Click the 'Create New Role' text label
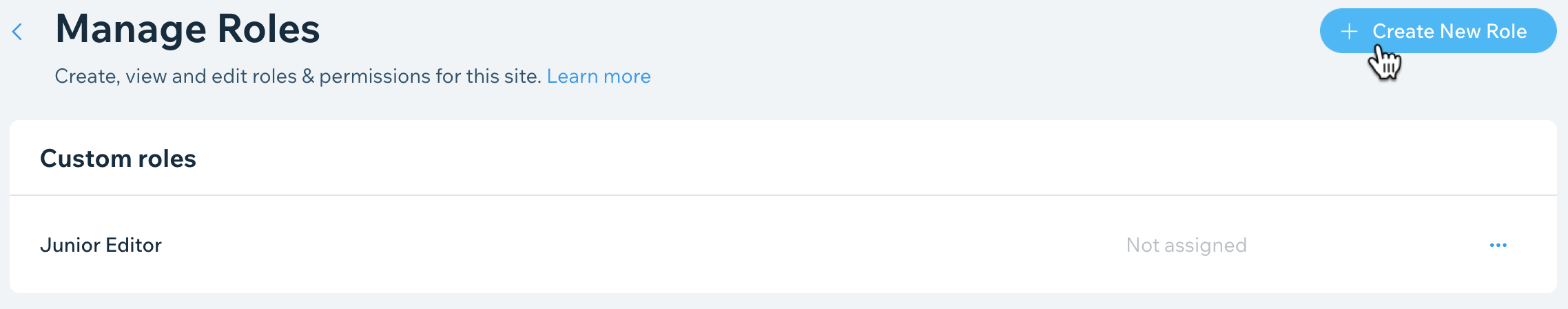Viewport: 1568px width, 309px height. coord(1450,31)
